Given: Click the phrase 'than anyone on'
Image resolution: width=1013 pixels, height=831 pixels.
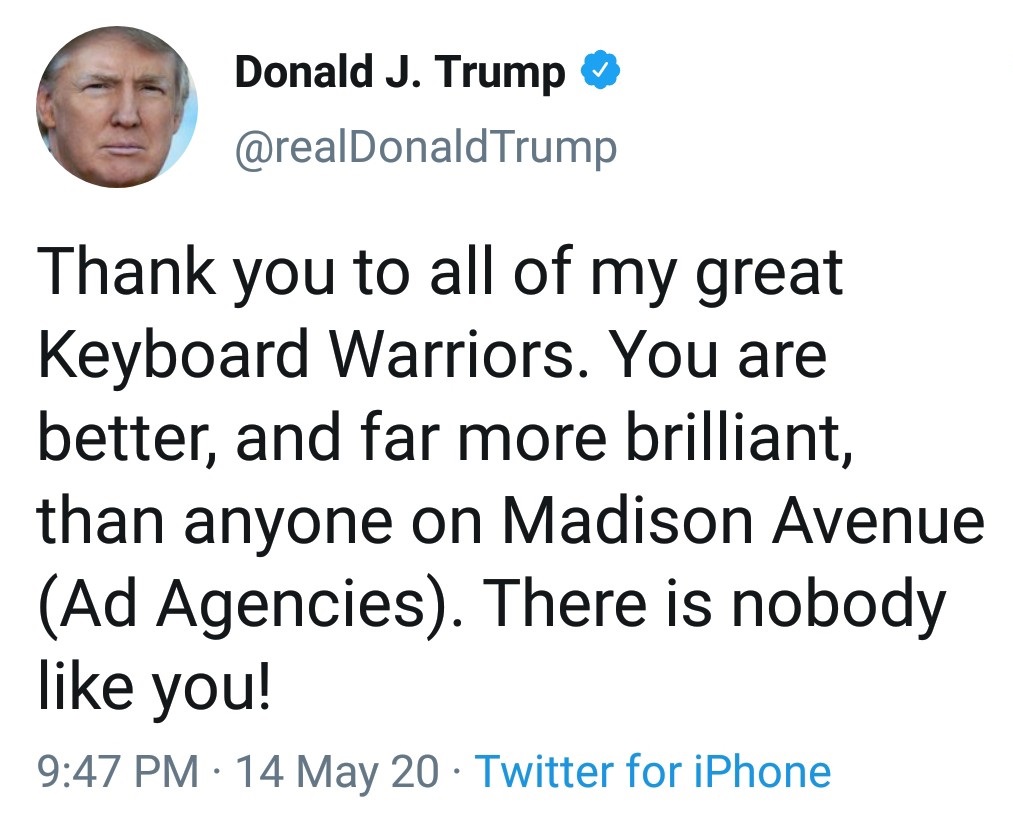Looking at the screenshot, I should (260, 520).
